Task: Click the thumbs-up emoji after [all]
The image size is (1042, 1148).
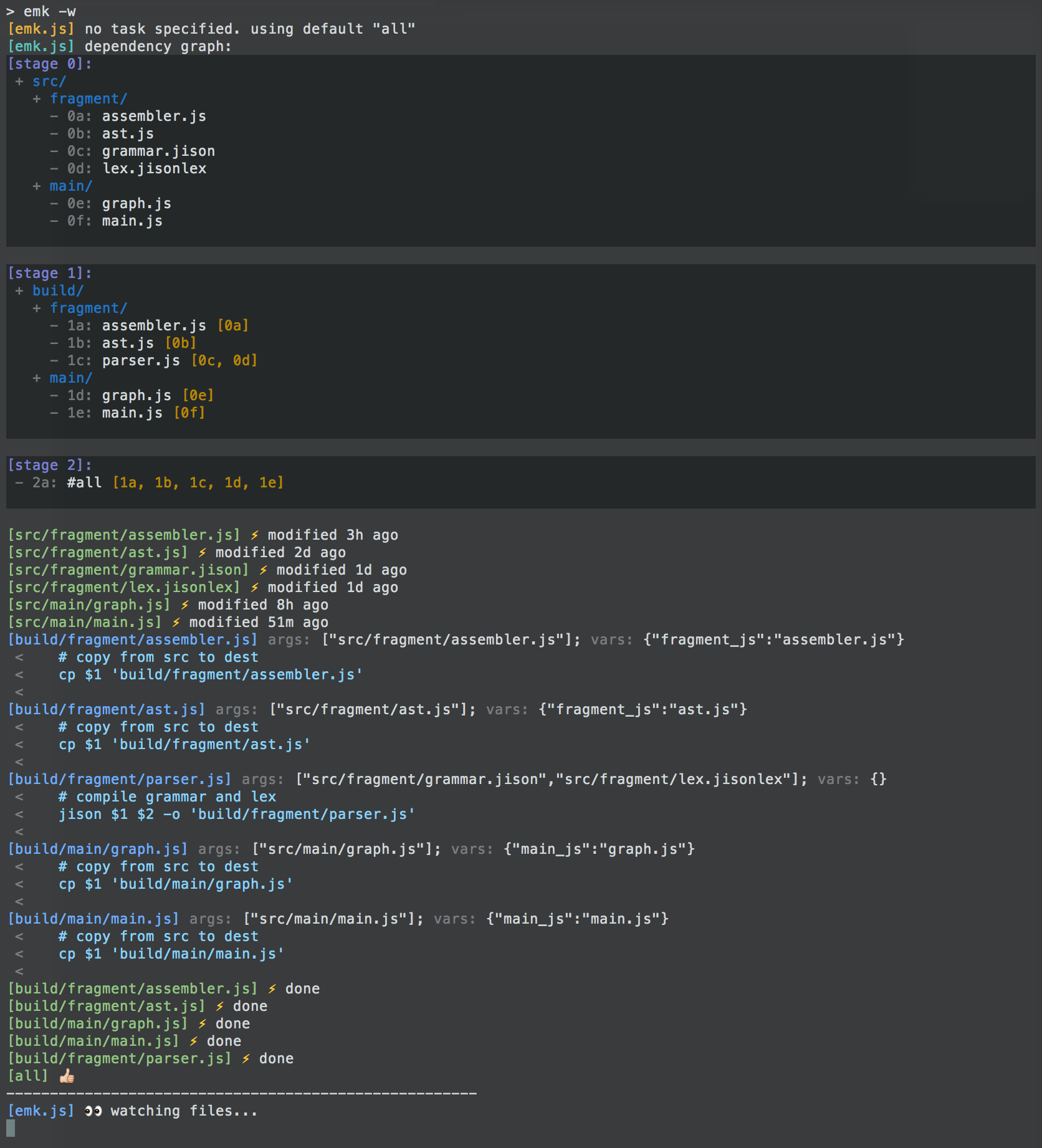Action: pyautogui.click(x=67, y=1076)
